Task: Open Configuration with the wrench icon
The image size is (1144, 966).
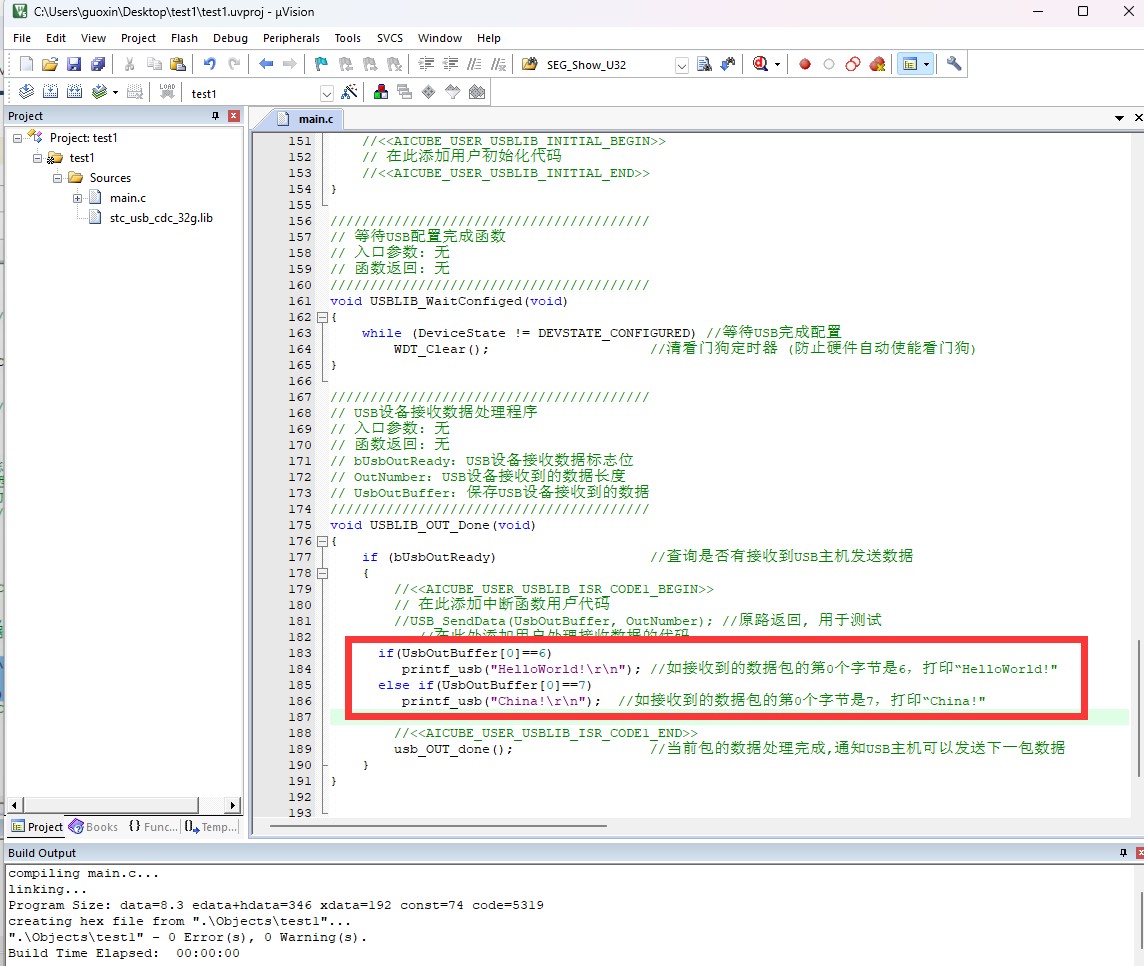Action: click(954, 64)
